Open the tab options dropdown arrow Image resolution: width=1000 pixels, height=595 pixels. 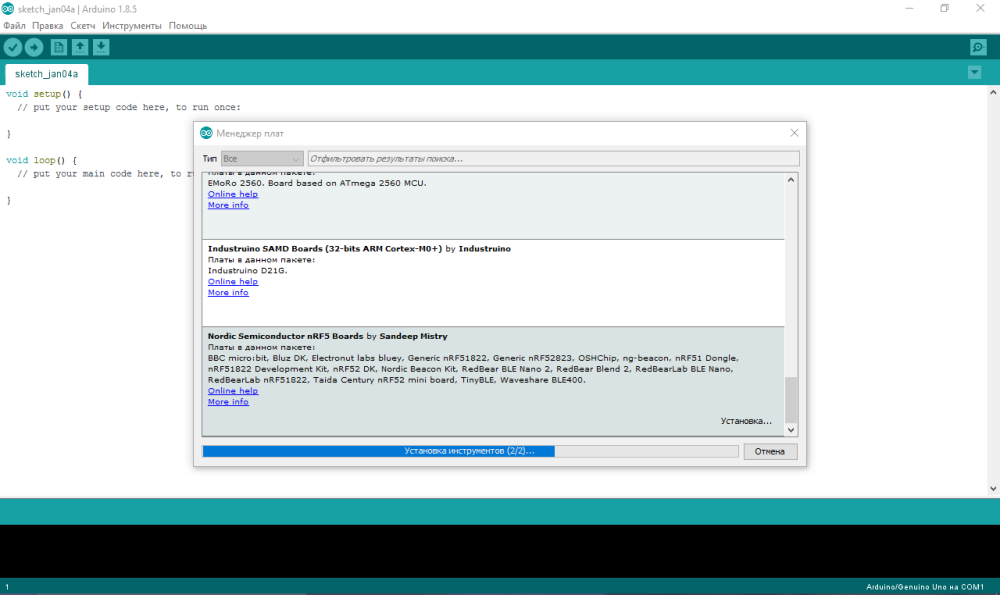coord(975,73)
